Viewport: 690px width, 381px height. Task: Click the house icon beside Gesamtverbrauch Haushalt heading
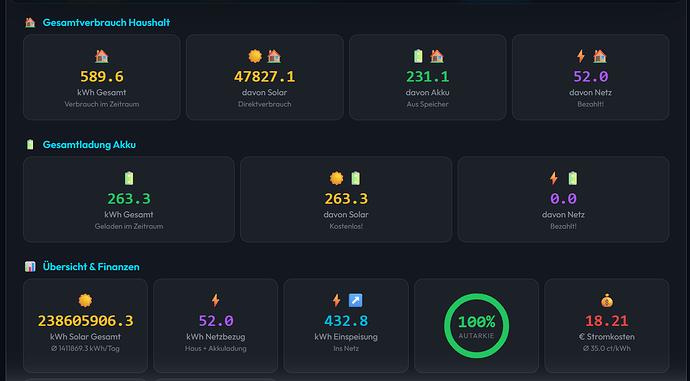point(30,22)
